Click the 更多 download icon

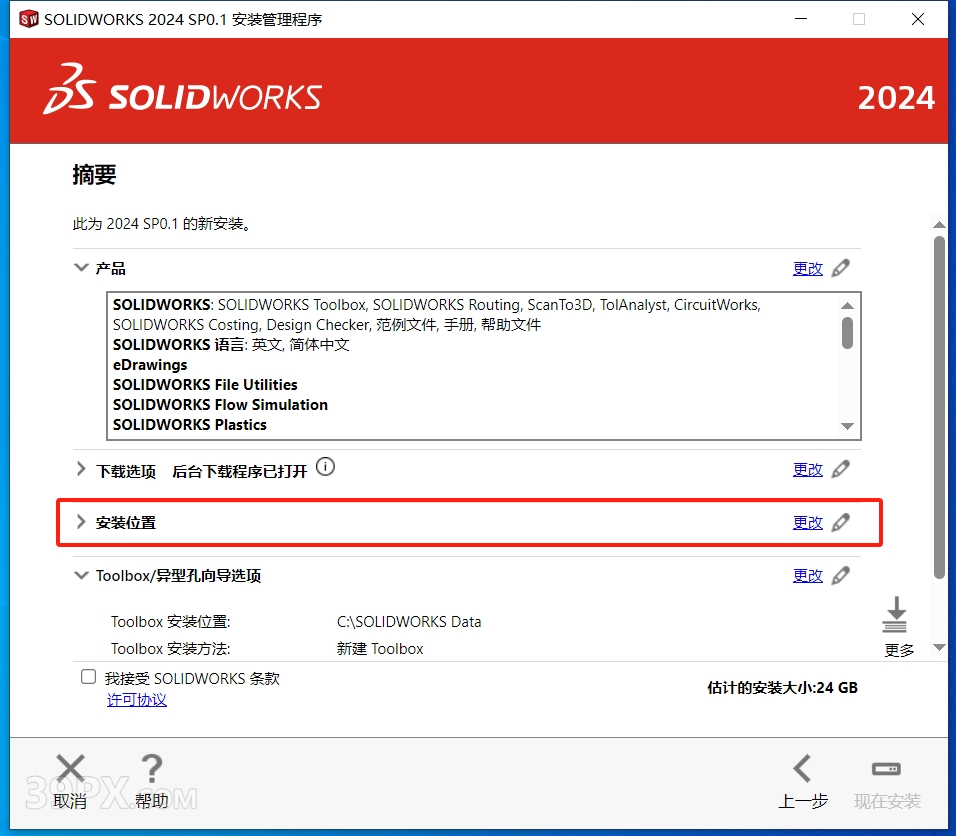coord(895,616)
